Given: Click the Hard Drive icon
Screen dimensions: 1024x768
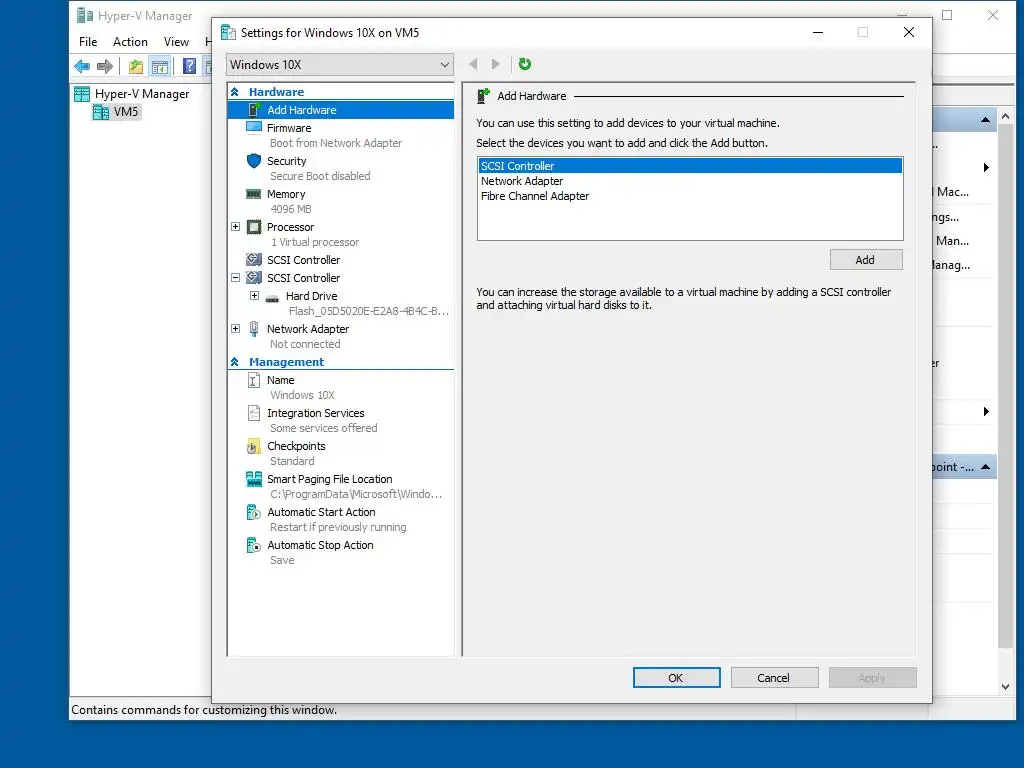Looking at the screenshot, I should click(272, 298).
